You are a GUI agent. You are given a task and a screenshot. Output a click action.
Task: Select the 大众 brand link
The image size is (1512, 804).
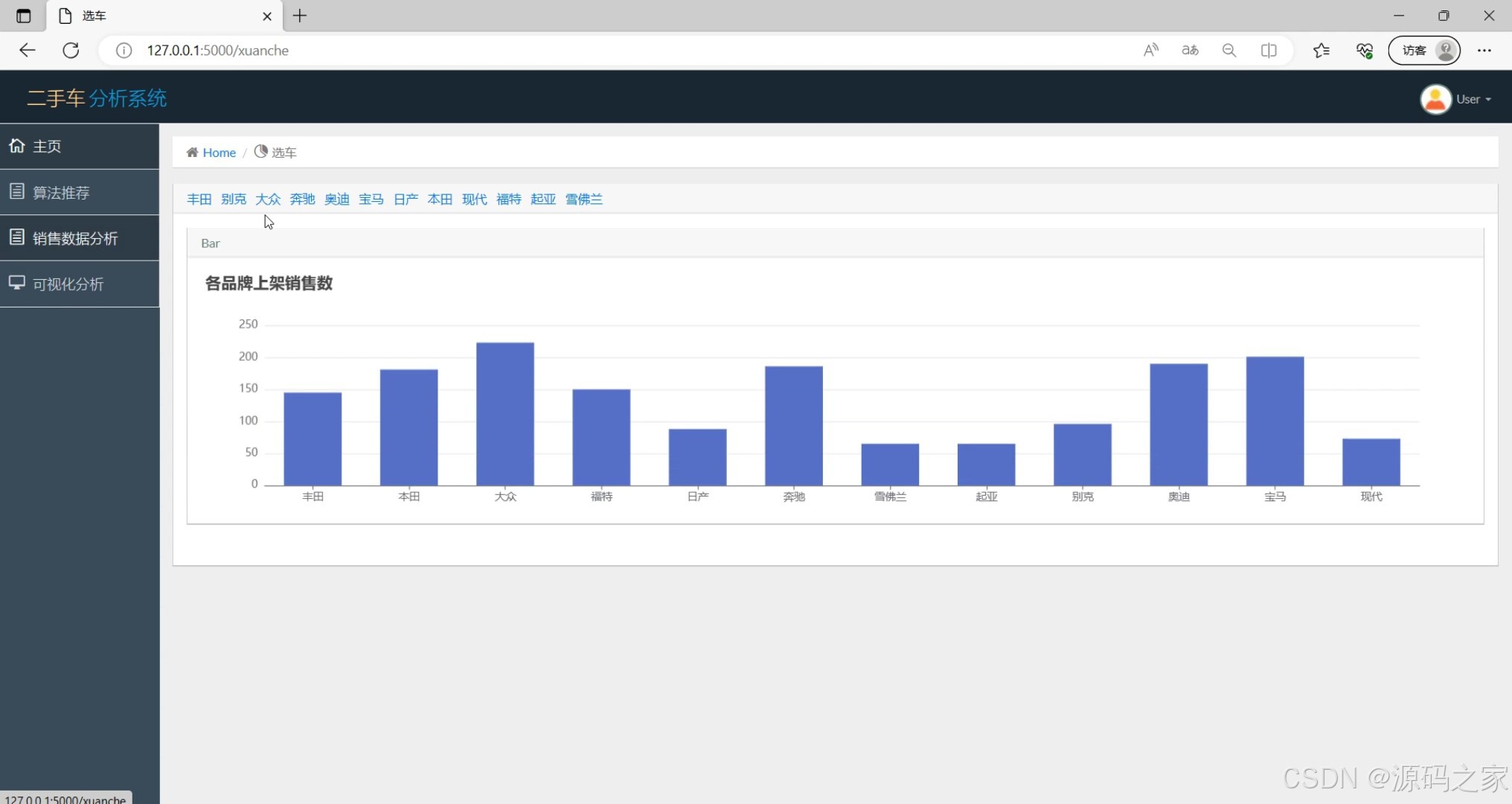(268, 199)
